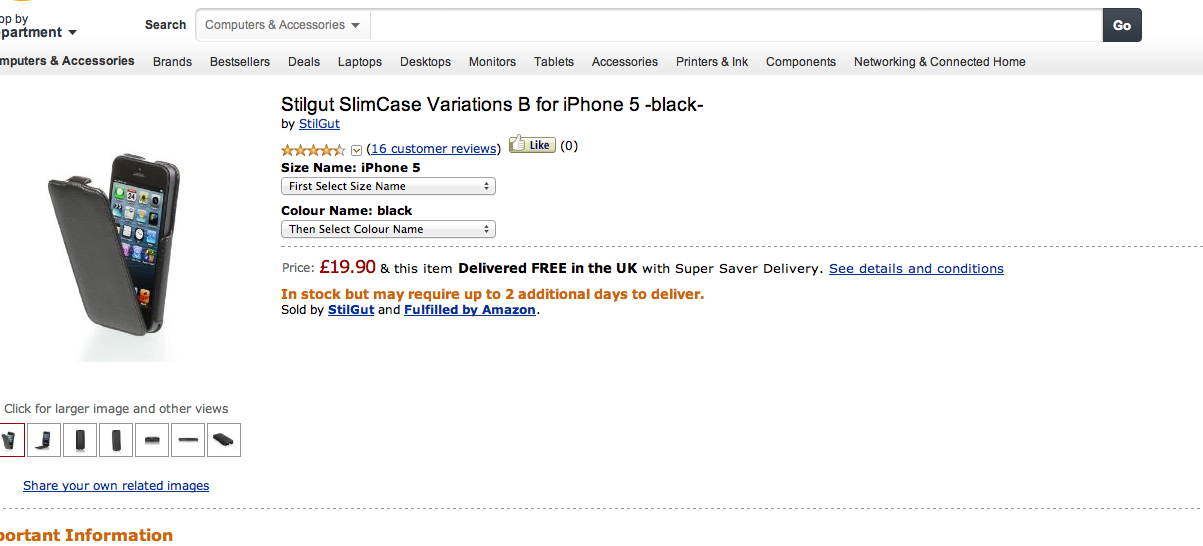Click the search text field

tap(736, 25)
